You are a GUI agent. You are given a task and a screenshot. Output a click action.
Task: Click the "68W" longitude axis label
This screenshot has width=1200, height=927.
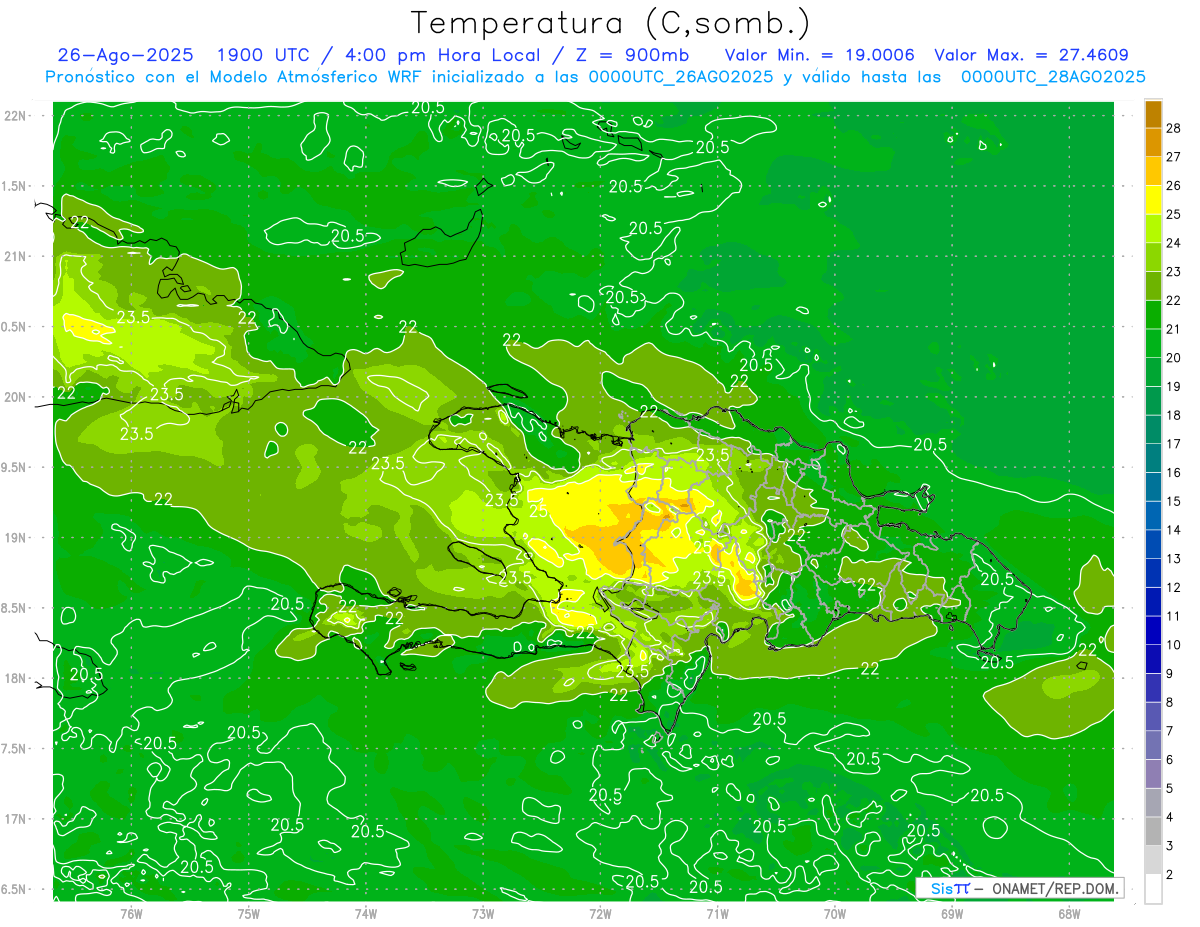1068,912
